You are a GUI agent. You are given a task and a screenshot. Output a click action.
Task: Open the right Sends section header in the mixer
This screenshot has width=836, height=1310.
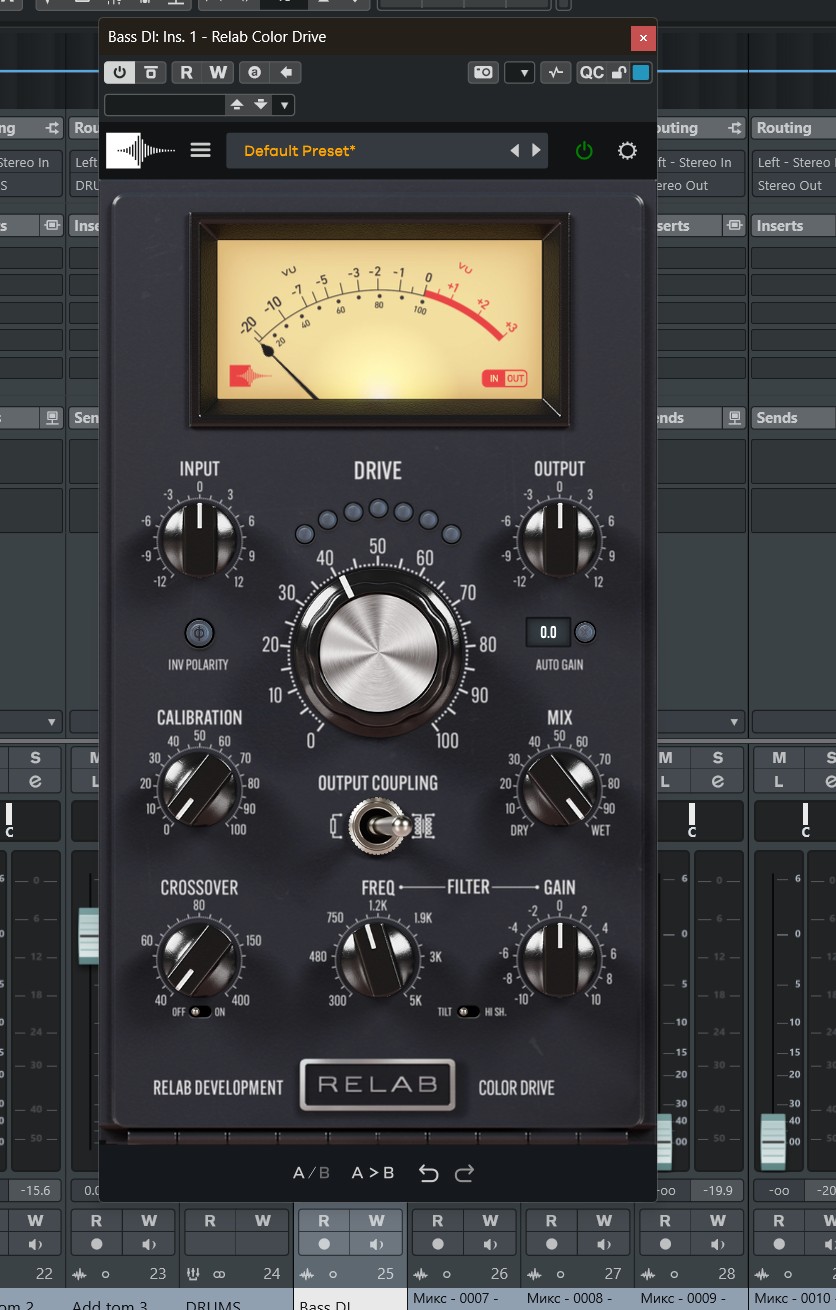(x=793, y=418)
